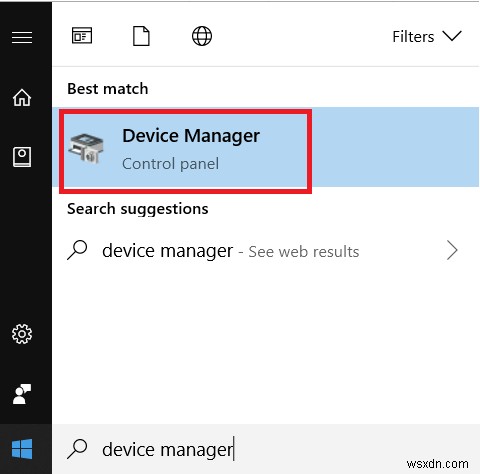Filter results by Web globe icon

pyautogui.click(x=202, y=36)
